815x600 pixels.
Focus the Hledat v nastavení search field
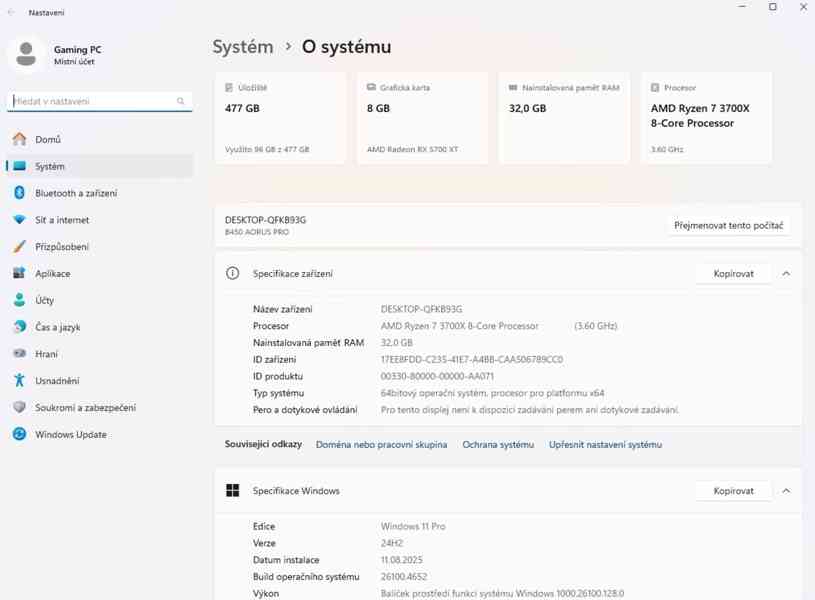tap(100, 101)
